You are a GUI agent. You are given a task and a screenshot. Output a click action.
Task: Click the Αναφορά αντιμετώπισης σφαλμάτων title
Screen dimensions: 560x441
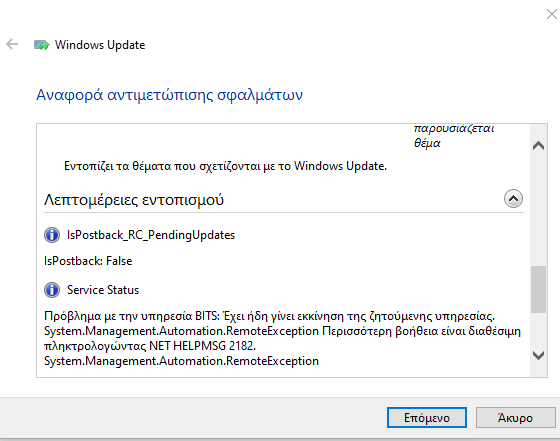pos(170,95)
